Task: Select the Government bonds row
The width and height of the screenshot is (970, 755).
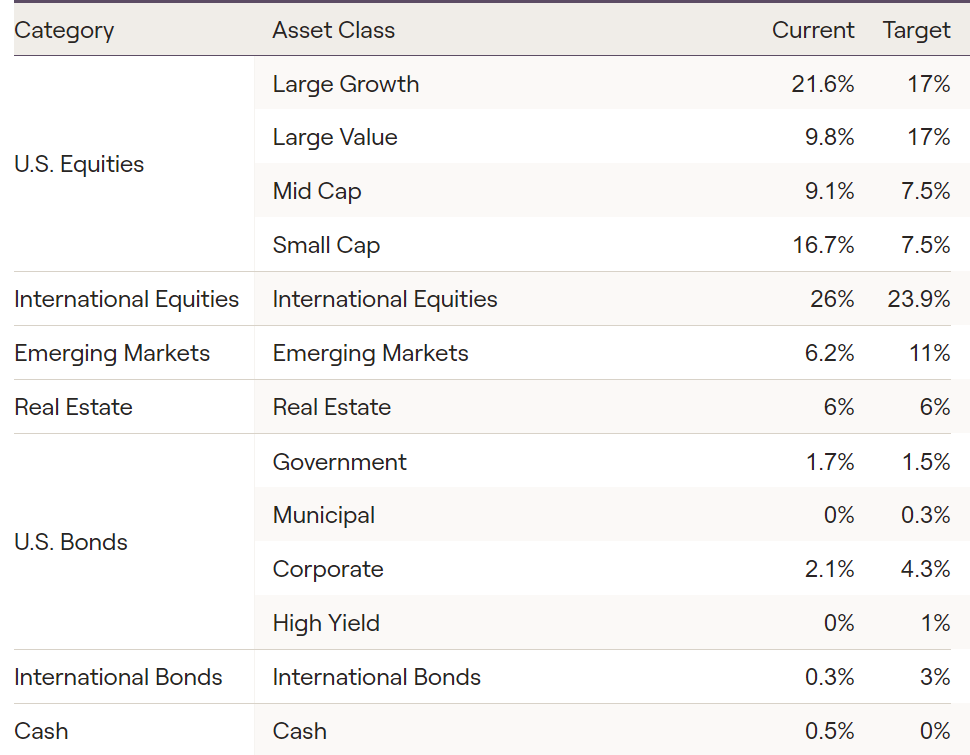Action: coord(339,462)
